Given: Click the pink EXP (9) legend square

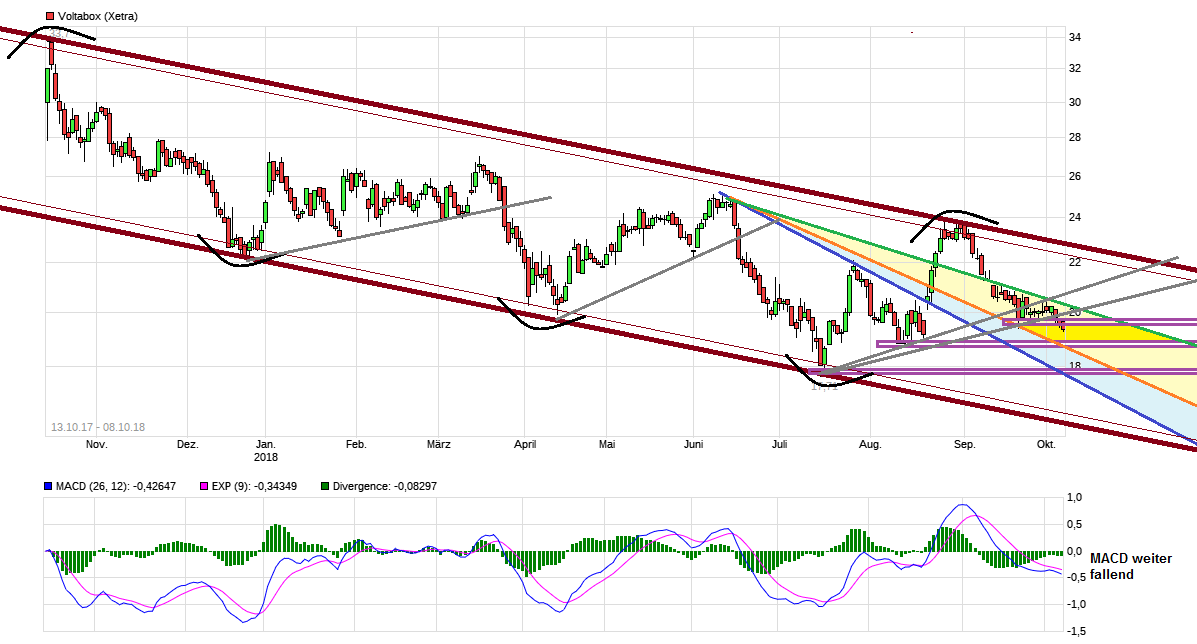Looking at the screenshot, I should pos(206,486).
